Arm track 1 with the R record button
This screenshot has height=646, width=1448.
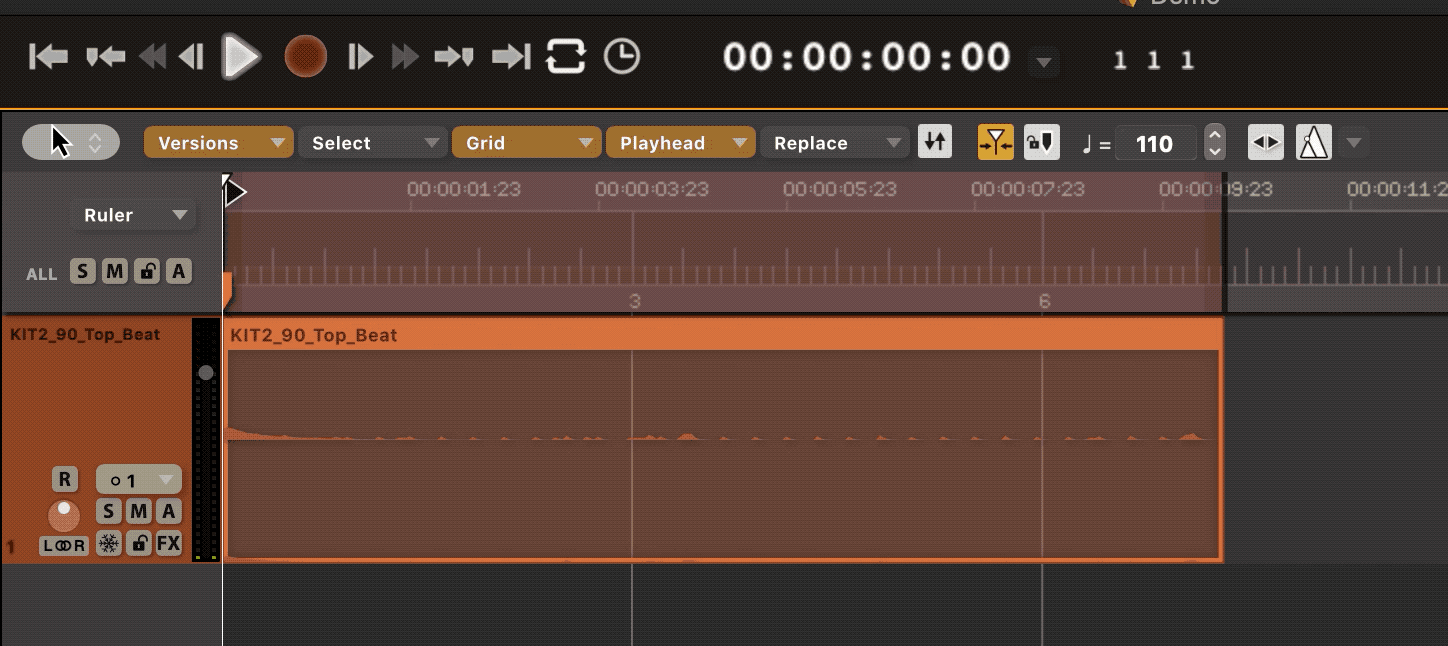[65, 479]
